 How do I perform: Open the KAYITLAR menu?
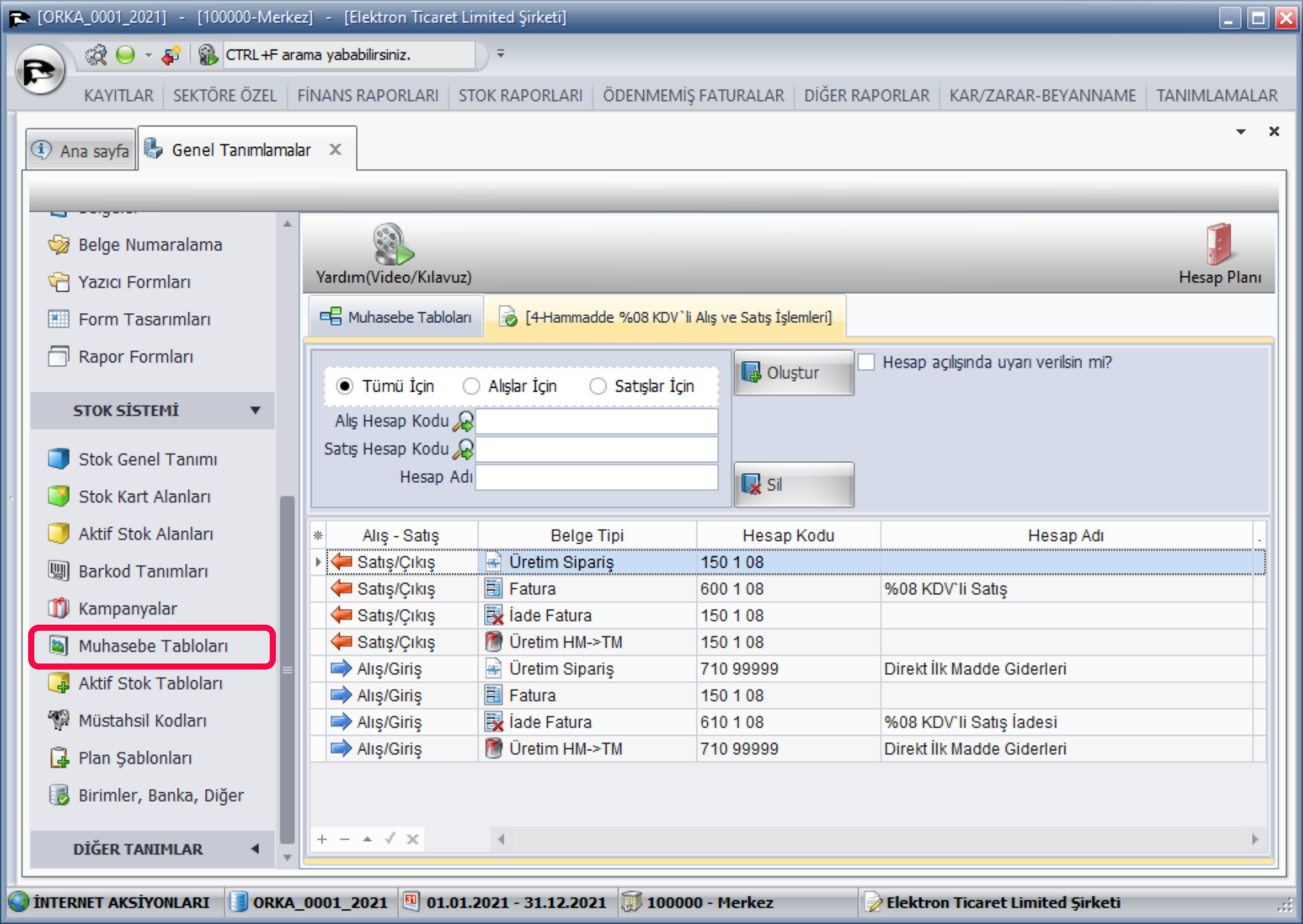(x=119, y=95)
